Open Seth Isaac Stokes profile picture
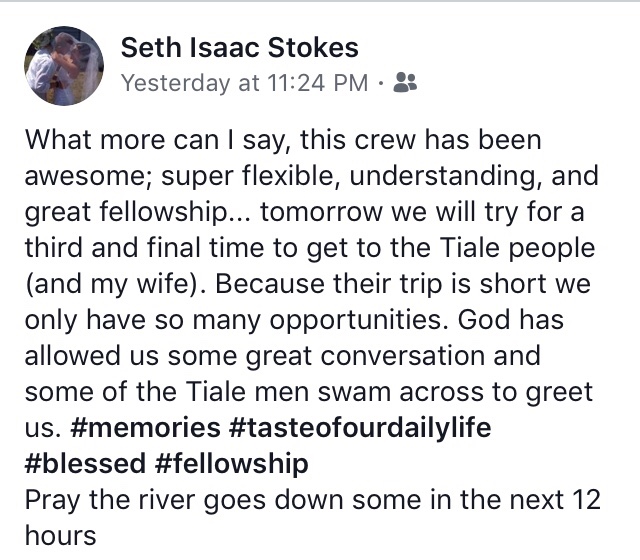This screenshot has width=640, height=560. click(x=63, y=66)
